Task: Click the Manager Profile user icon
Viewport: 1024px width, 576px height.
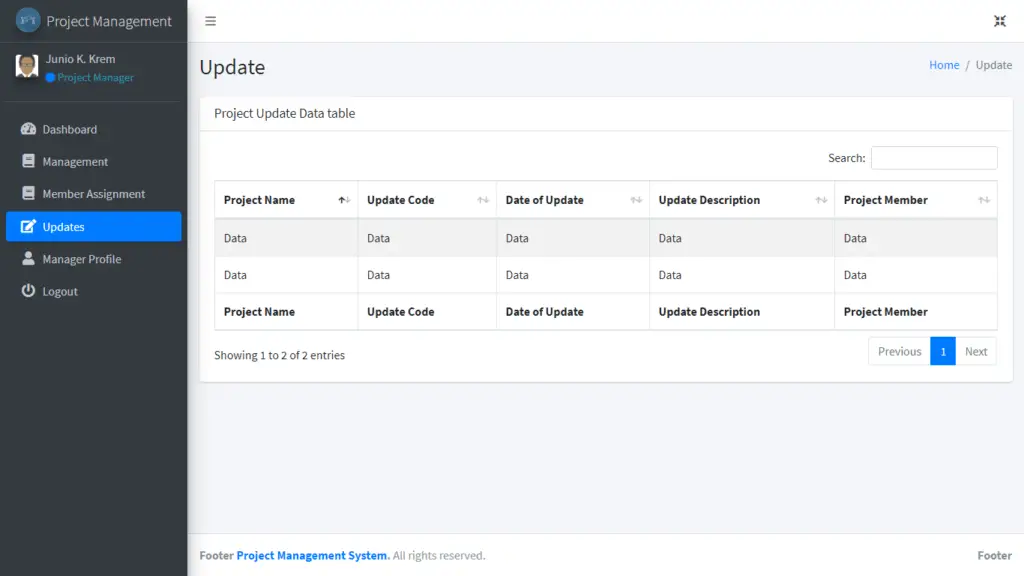Action: [x=28, y=259]
